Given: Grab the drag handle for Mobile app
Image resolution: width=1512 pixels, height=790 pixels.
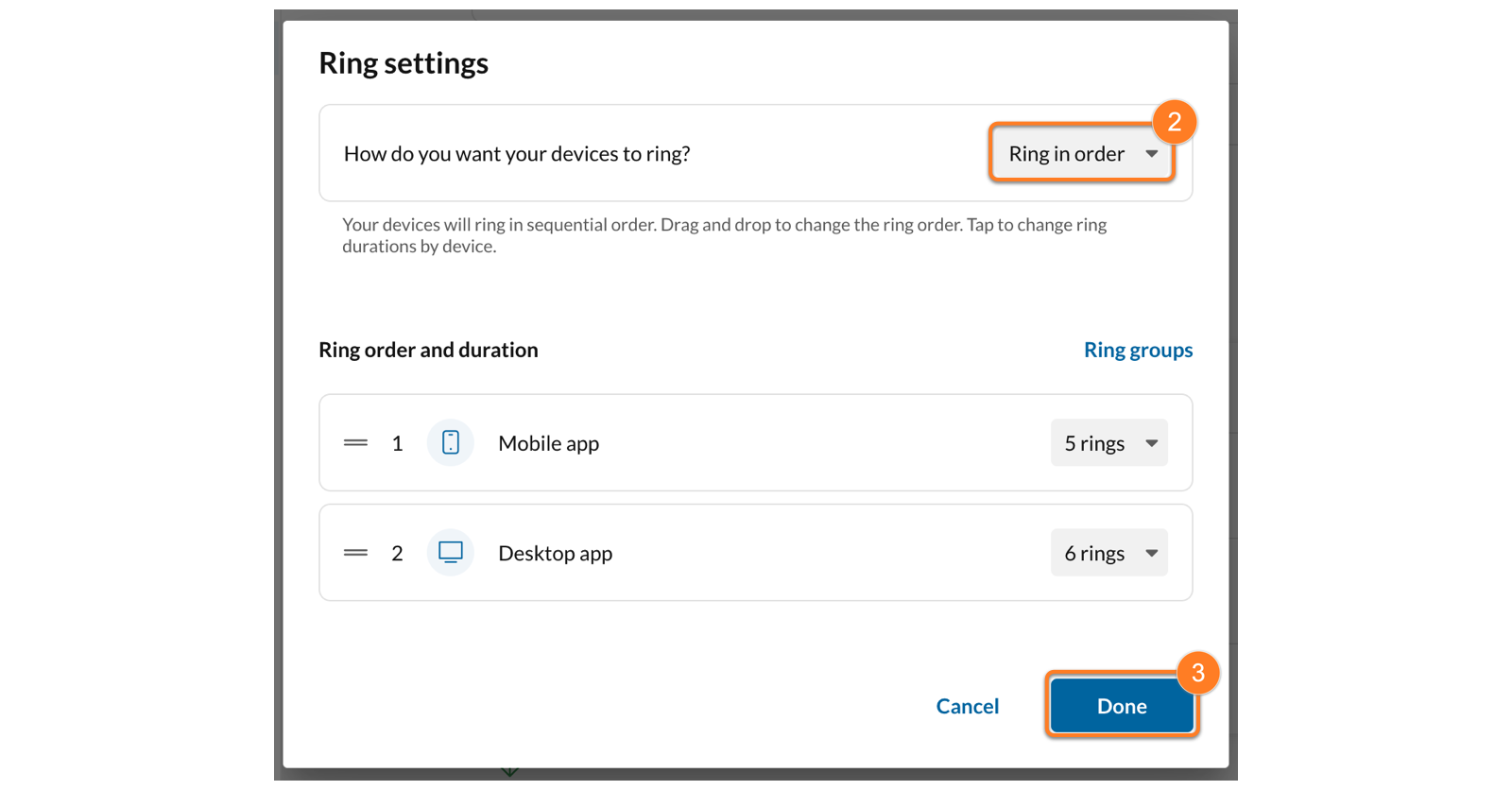Looking at the screenshot, I should coord(355,442).
